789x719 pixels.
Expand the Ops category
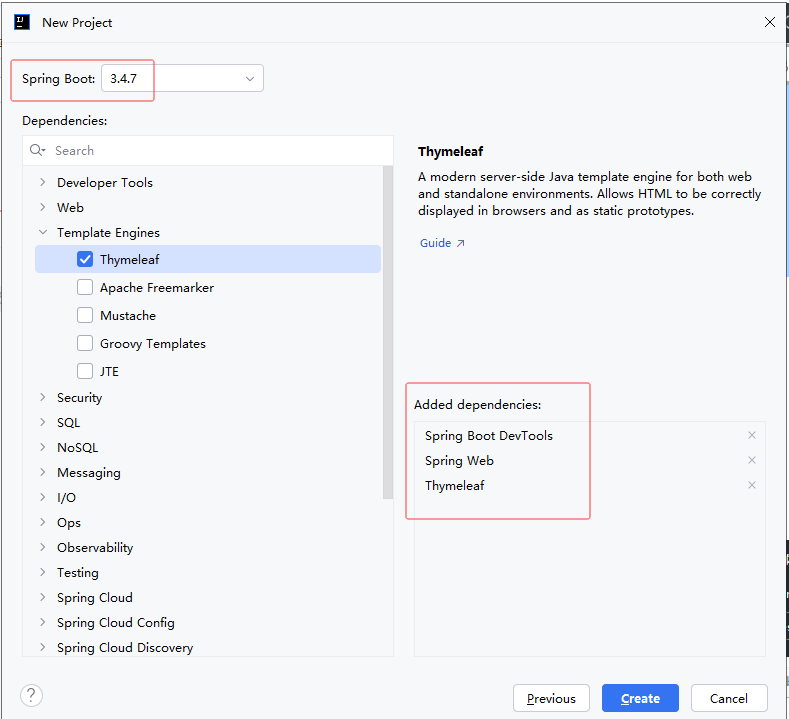(43, 522)
